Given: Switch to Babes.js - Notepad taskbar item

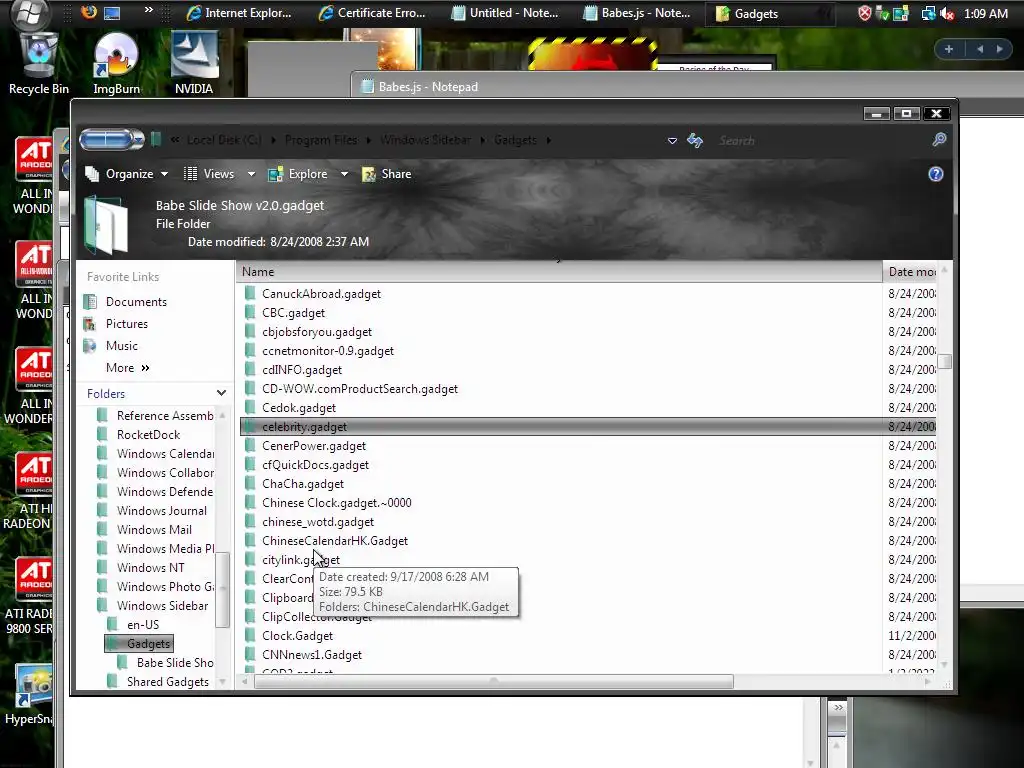Looking at the screenshot, I should (x=637, y=13).
